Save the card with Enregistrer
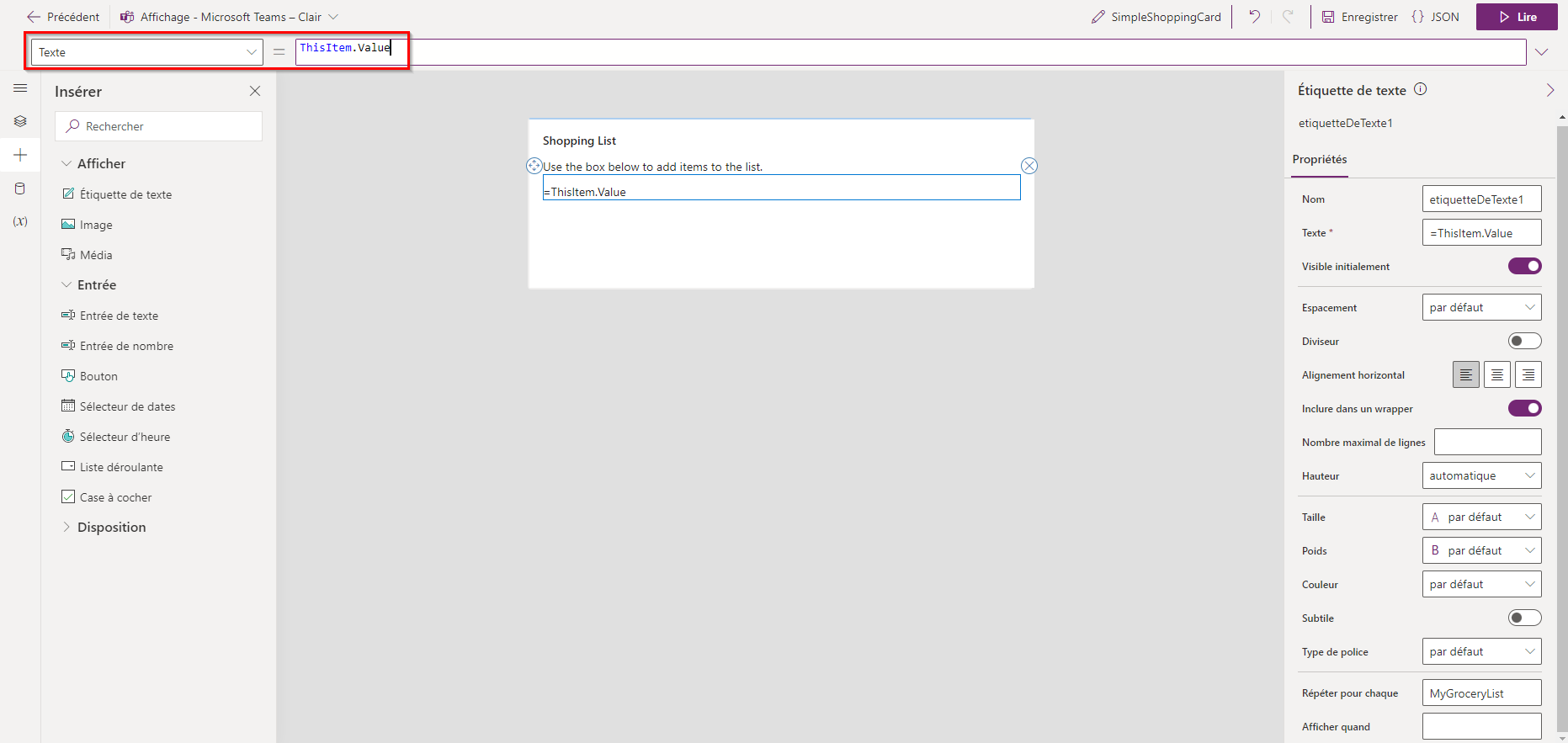 (x=1359, y=17)
